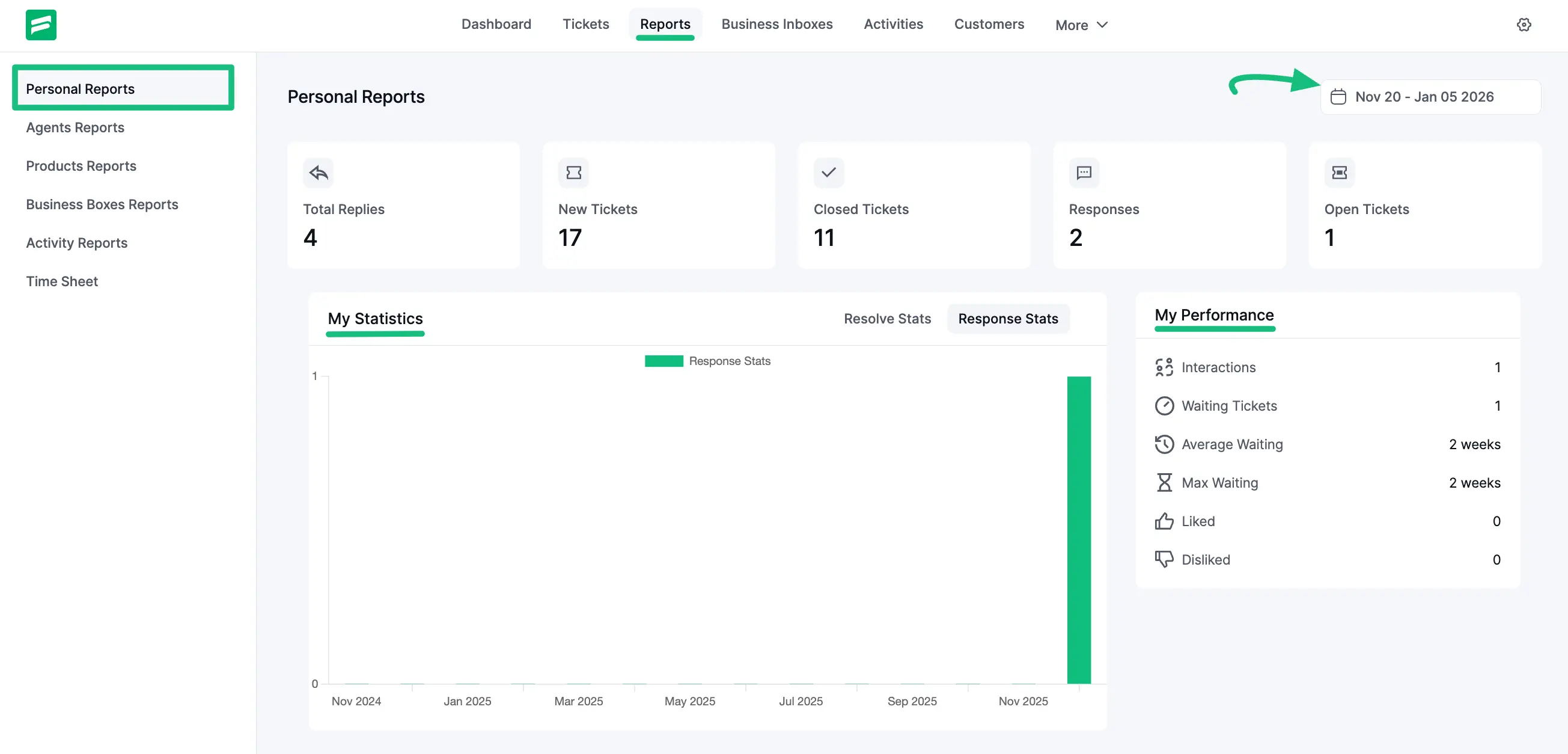1568x754 pixels.
Task: Open Time Sheet from the sidebar
Action: pos(62,281)
